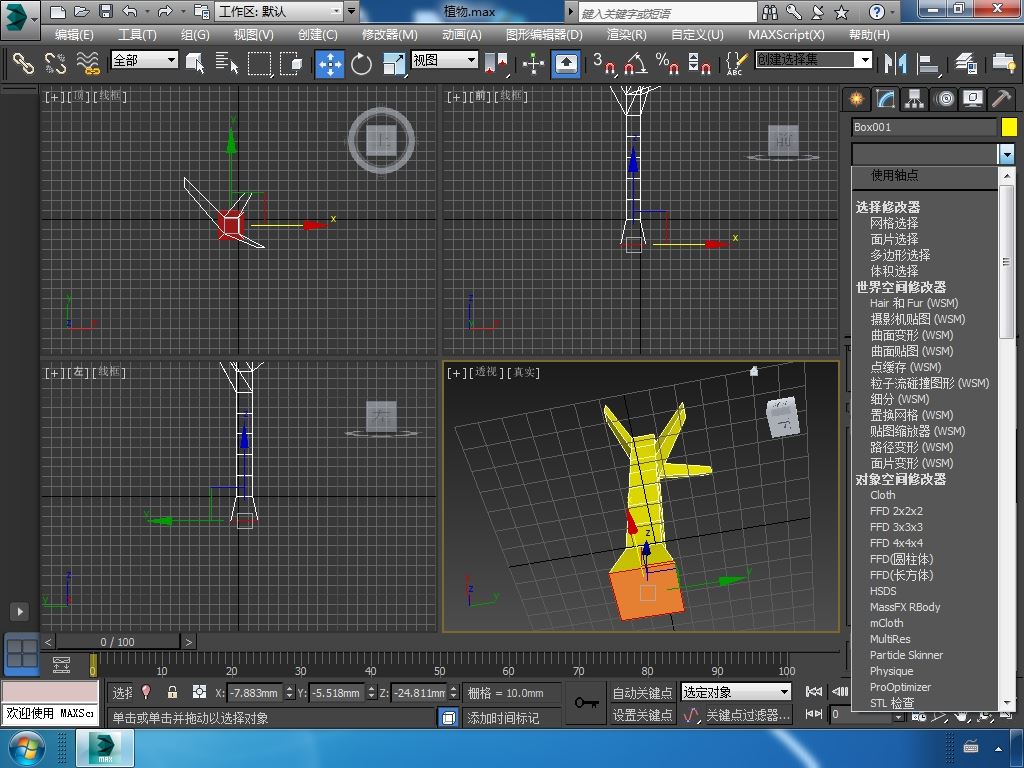Screen dimensions: 1024x768
Task: Expand the search field's left arrow
Action: (x=571, y=12)
